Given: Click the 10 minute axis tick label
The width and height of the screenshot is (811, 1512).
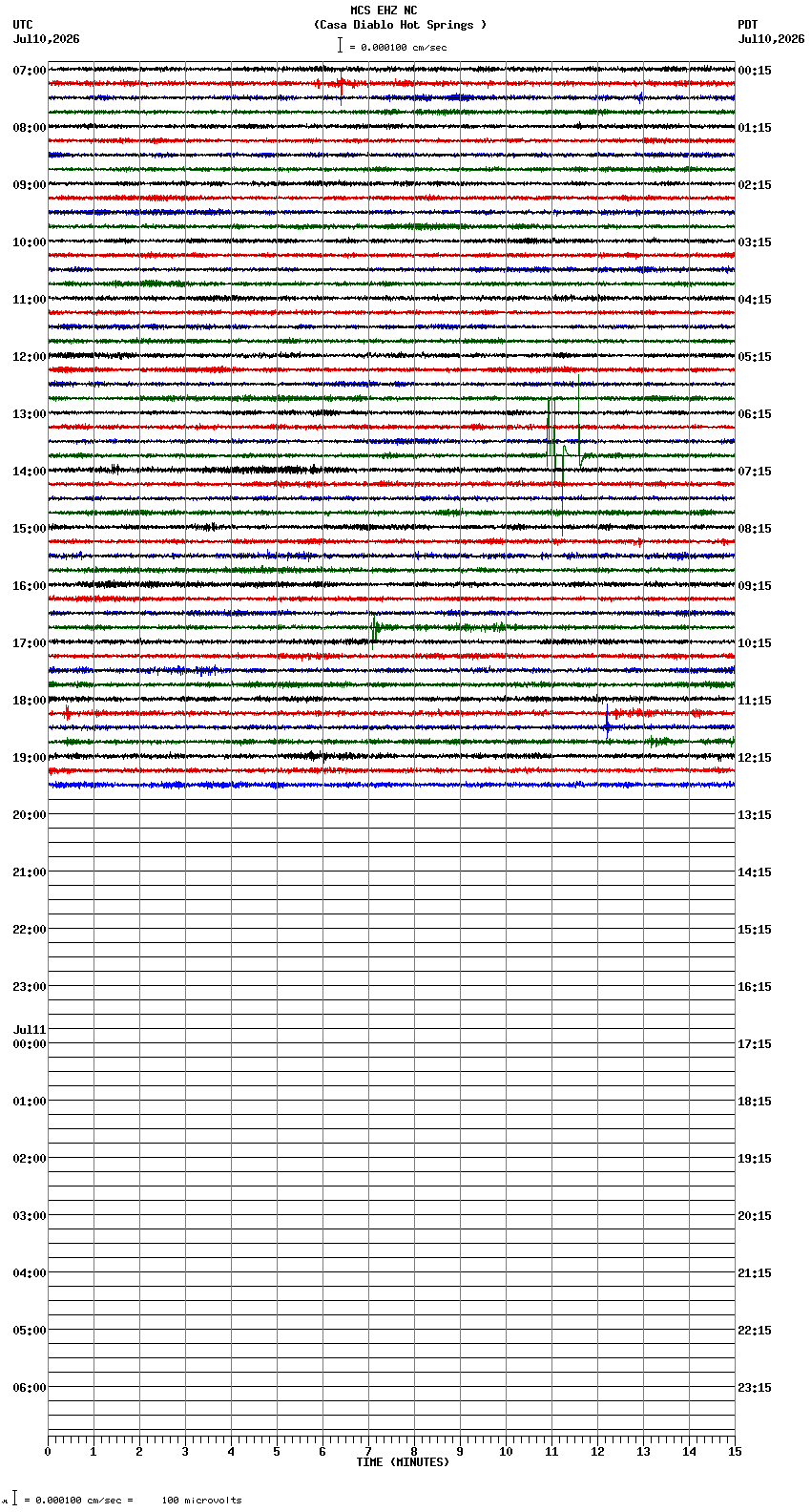Looking at the screenshot, I should tap(506, 1452).
